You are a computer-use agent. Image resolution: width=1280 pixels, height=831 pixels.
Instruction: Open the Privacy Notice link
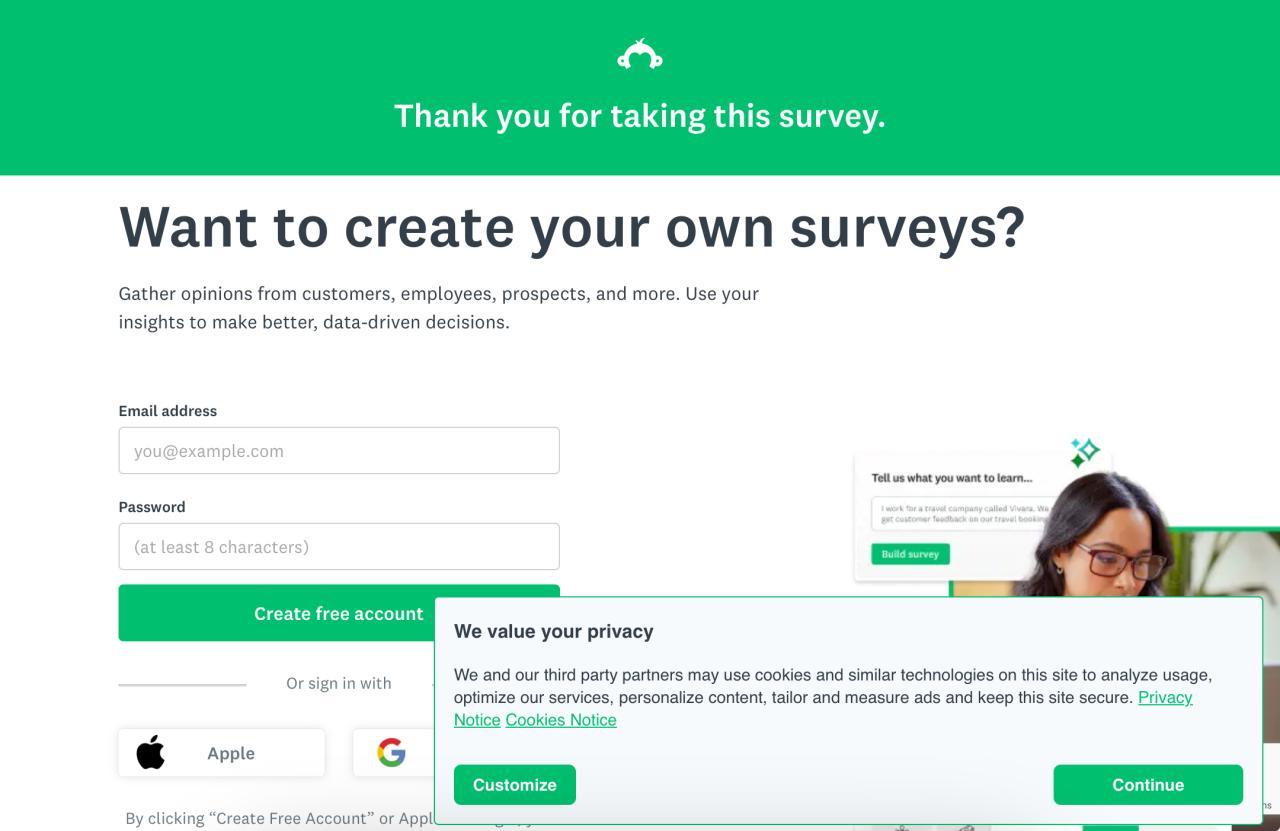(1165, 698)
